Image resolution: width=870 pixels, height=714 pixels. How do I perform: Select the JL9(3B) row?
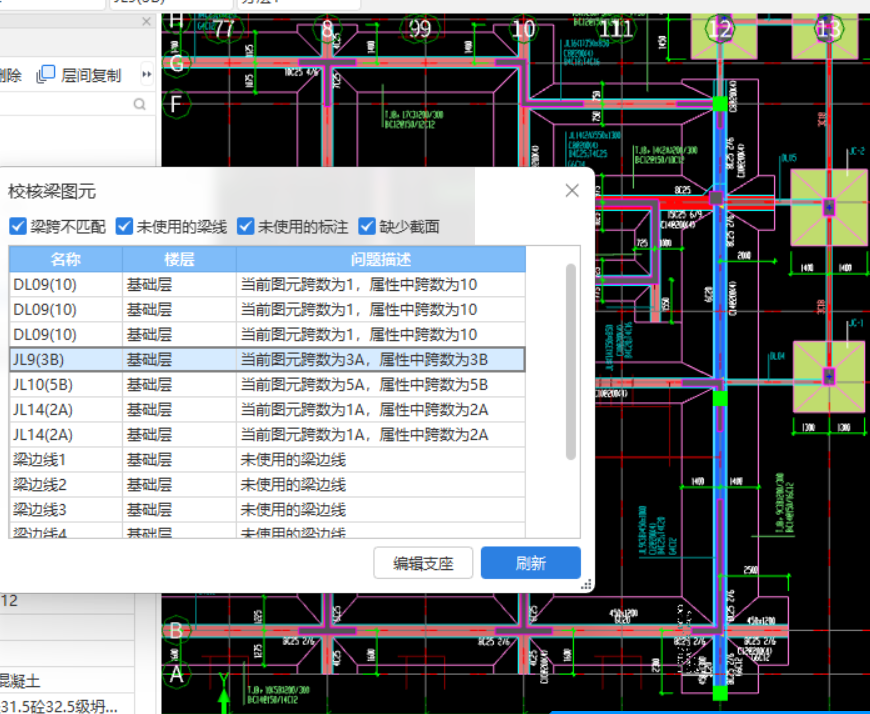click(x=267, y=359)
